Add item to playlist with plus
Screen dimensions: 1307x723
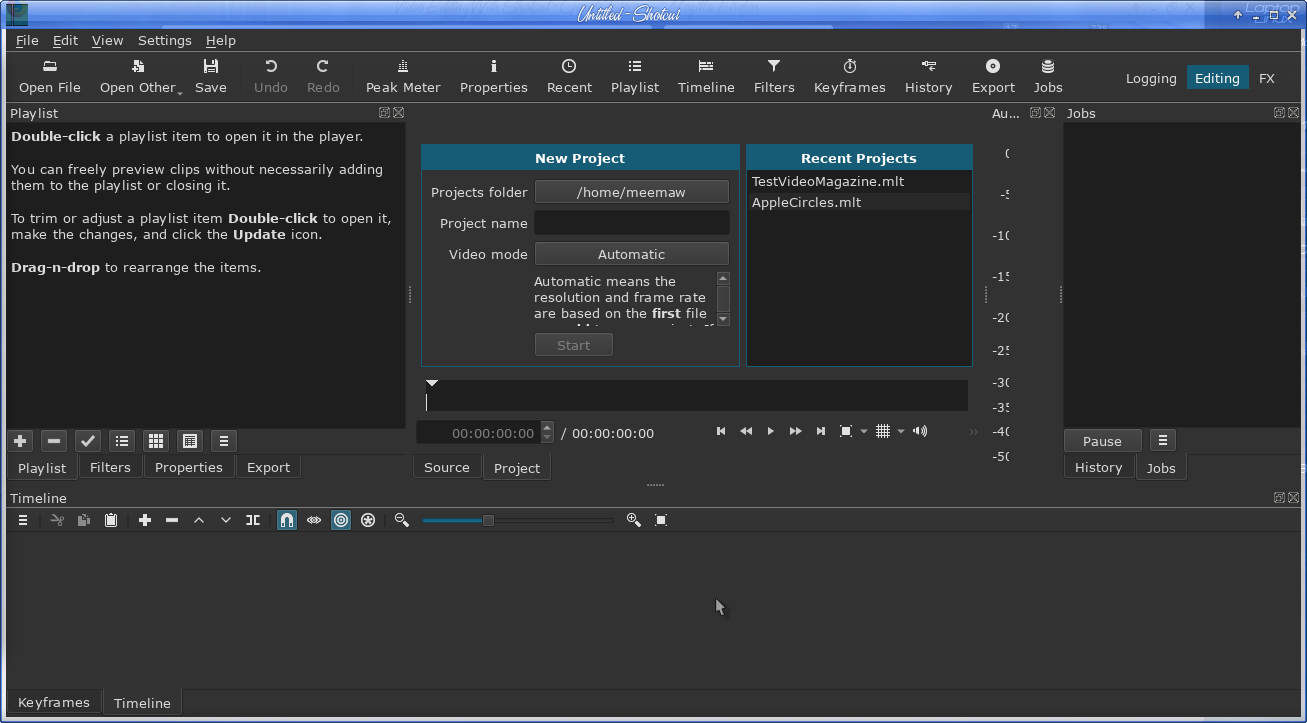[x=20, y=441]
